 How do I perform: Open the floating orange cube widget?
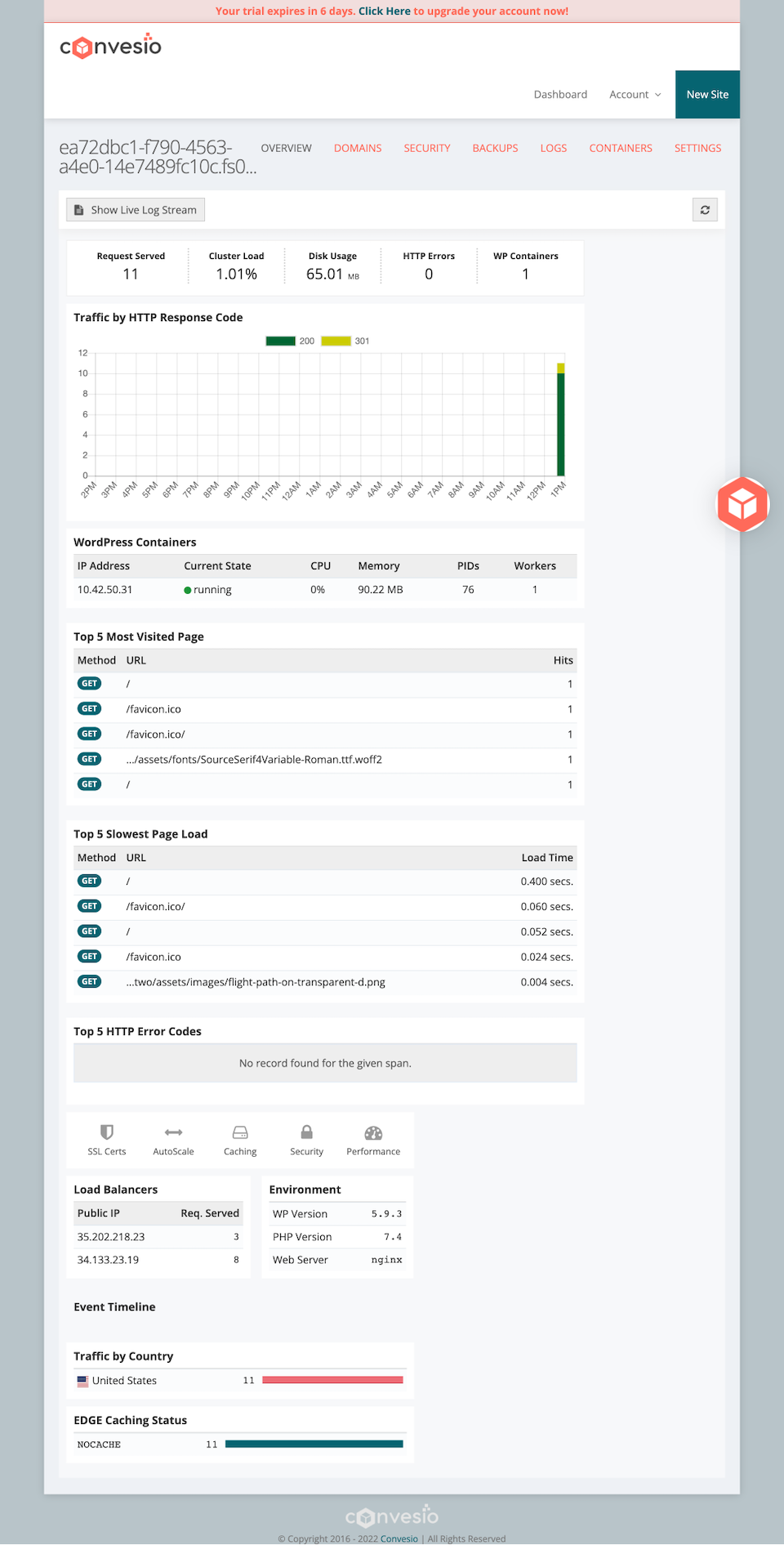(742, 504)
